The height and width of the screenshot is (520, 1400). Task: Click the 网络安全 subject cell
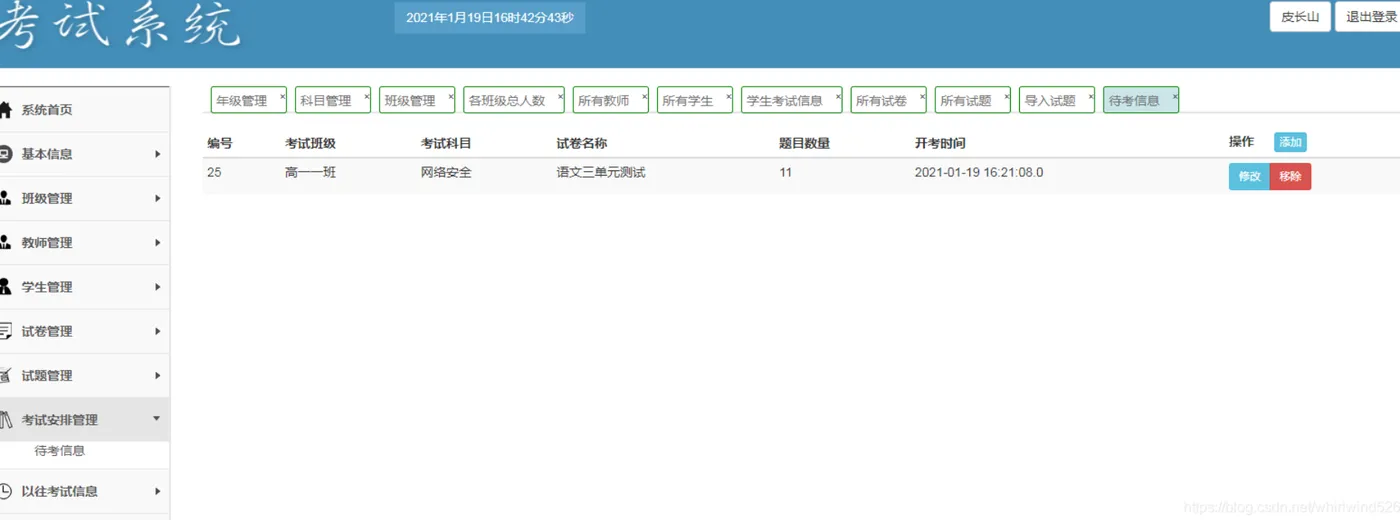click(446, 172)
